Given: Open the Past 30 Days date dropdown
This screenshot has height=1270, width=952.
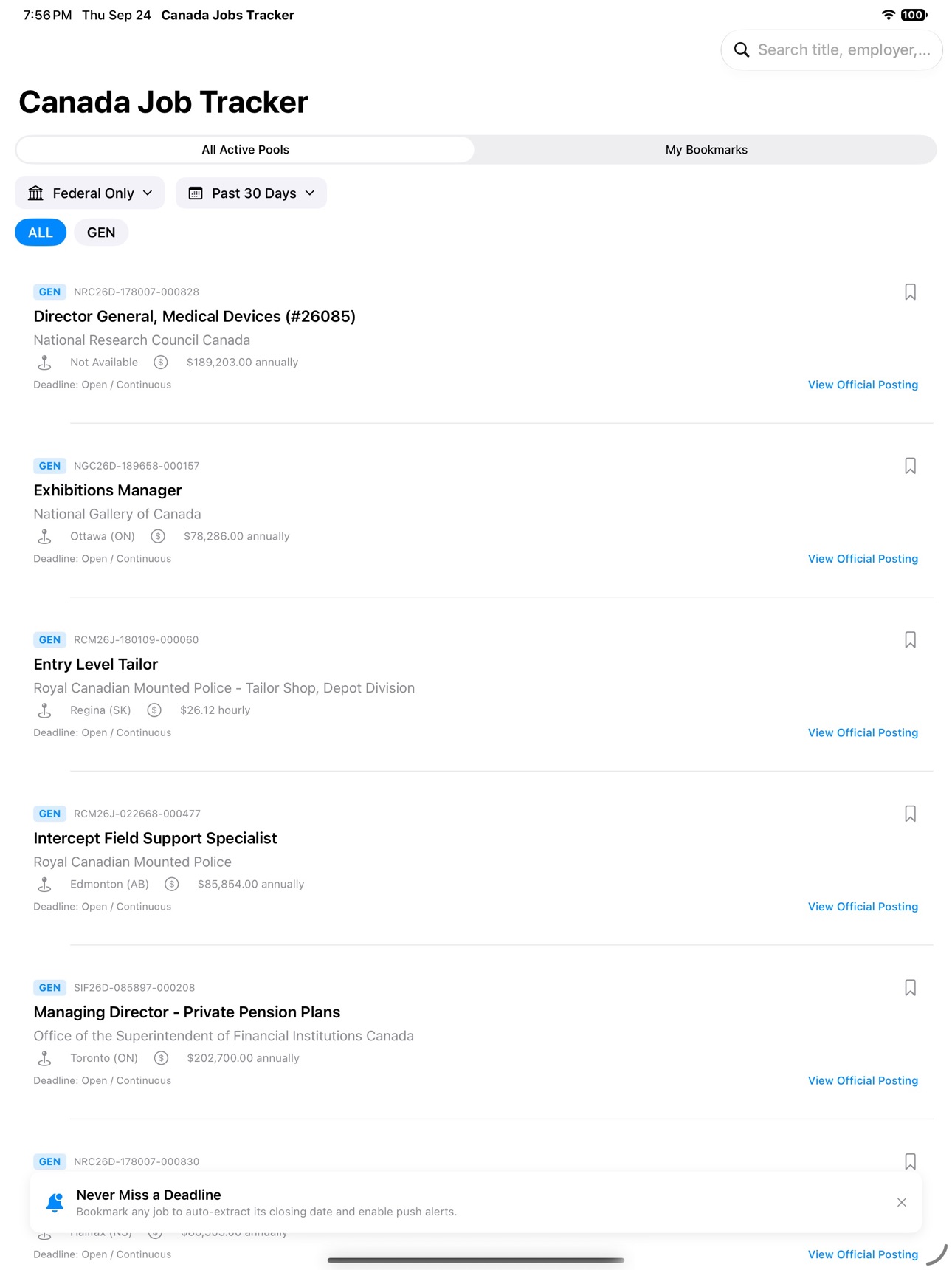Looking at the screenshot, I should tap(251, 193).
